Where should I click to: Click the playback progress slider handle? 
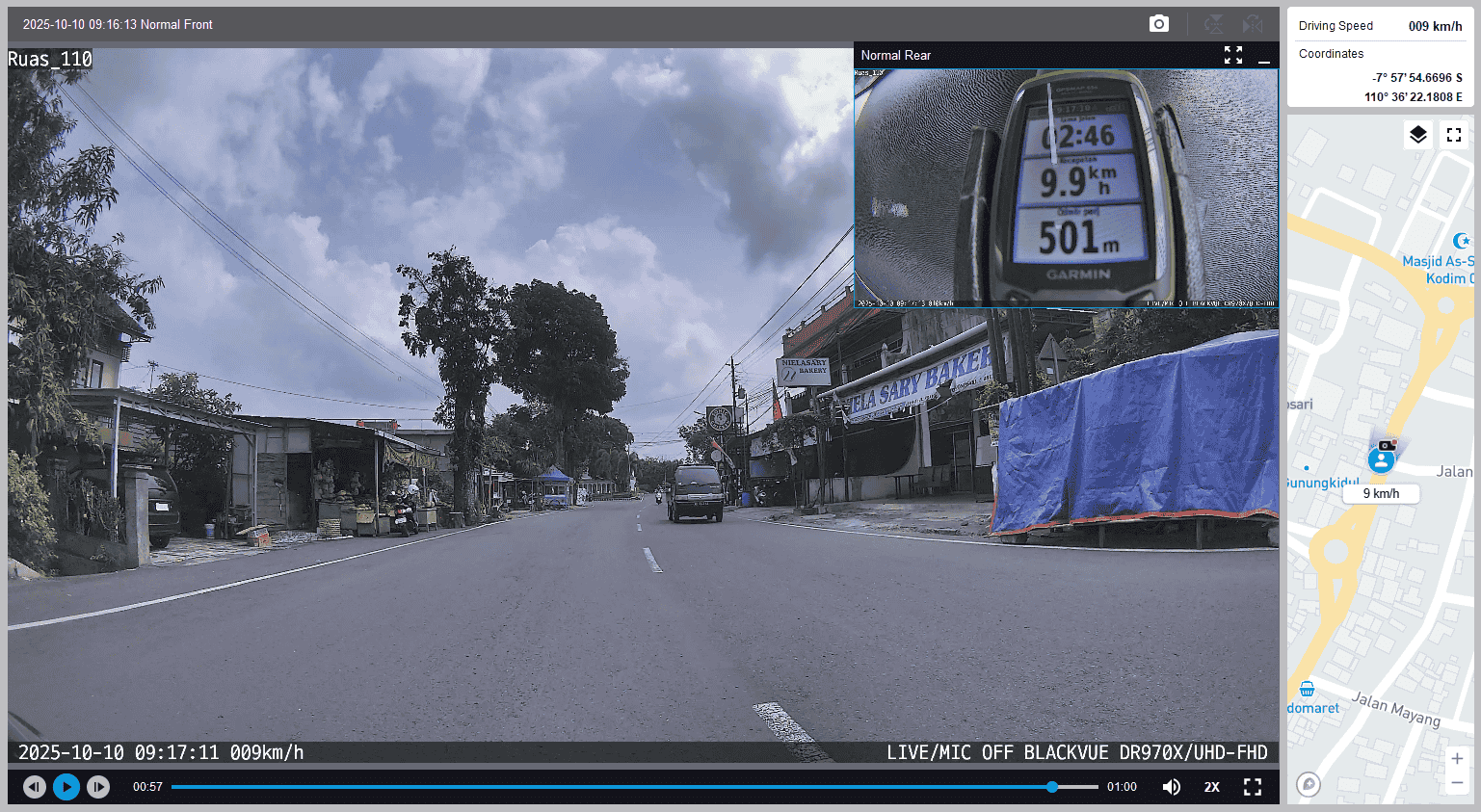(1052, 787)
